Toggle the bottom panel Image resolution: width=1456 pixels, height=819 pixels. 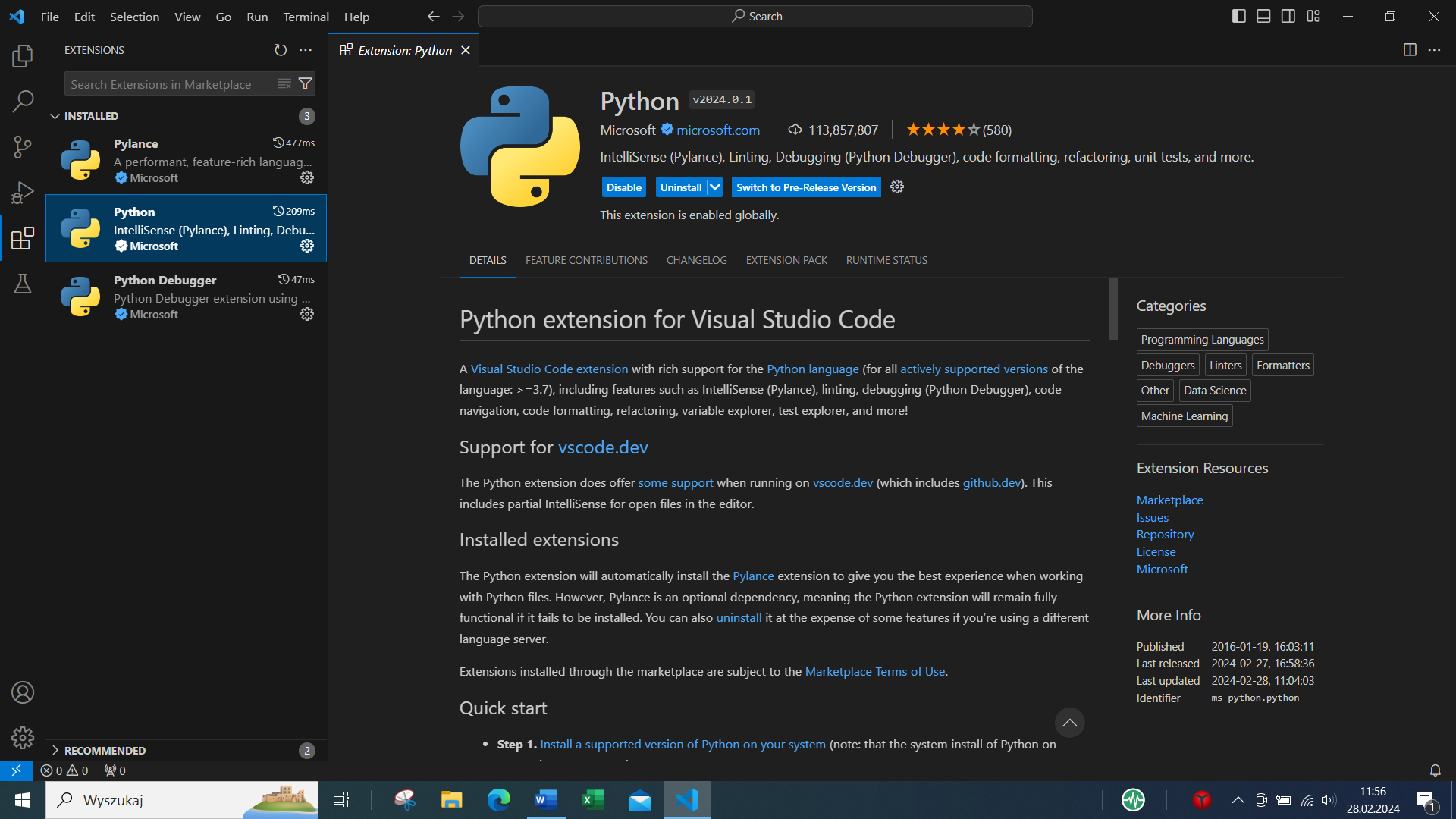(1263, 16)
